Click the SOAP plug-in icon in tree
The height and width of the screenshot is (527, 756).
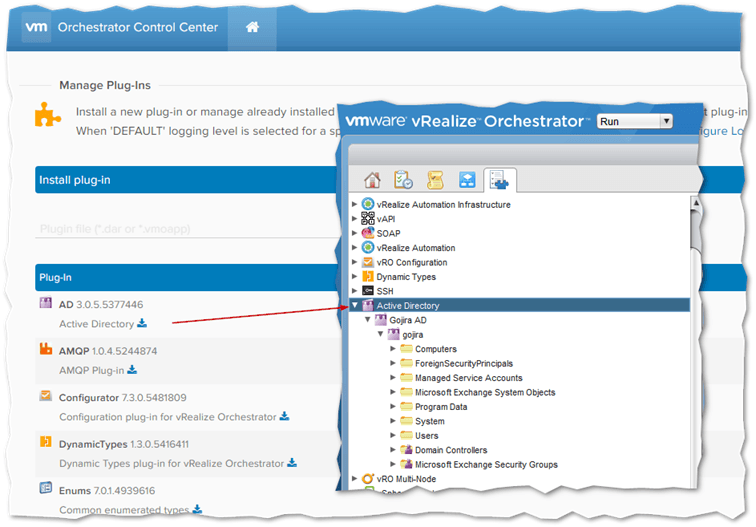pyautogui.click(x=368, y=233)
